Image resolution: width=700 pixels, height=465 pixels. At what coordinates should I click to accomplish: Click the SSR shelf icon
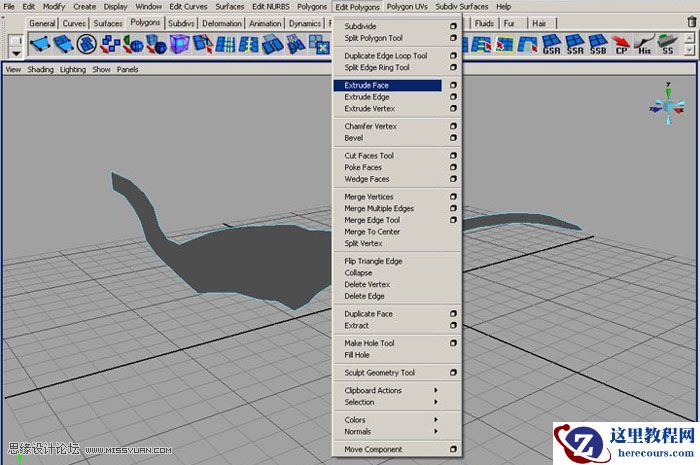coord(575,45)
